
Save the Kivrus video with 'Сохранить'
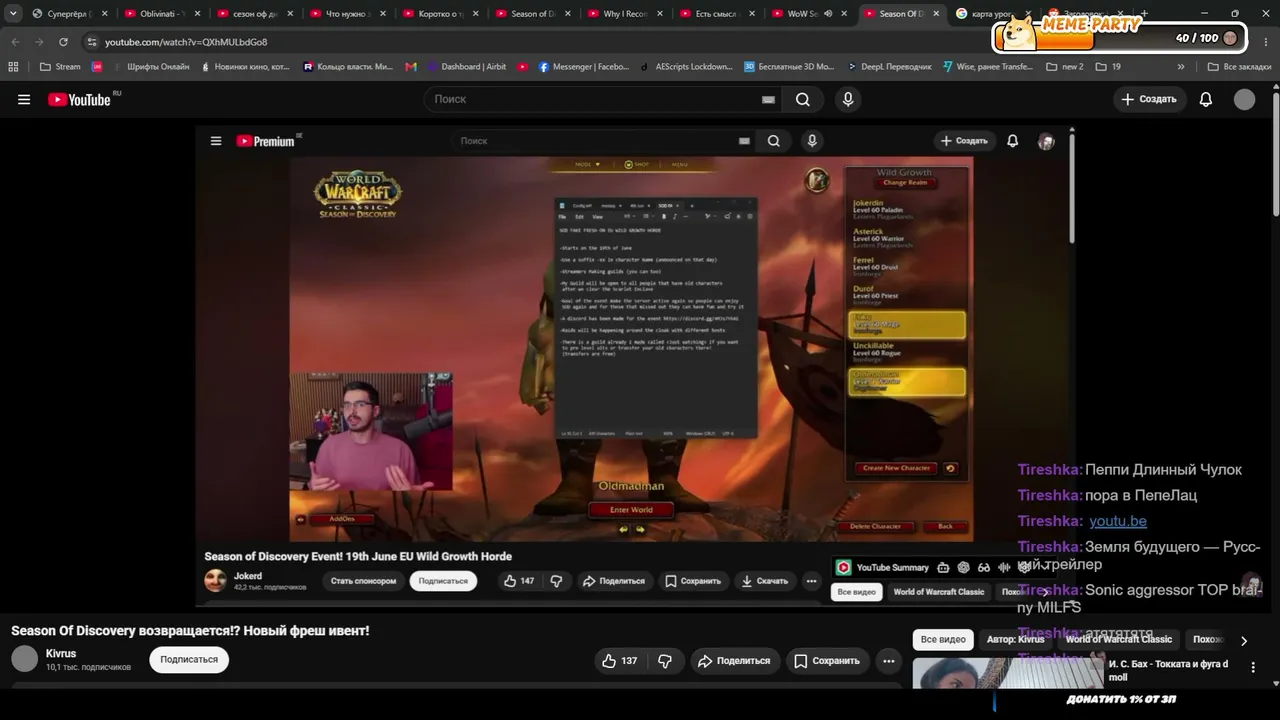pos(827,660)
